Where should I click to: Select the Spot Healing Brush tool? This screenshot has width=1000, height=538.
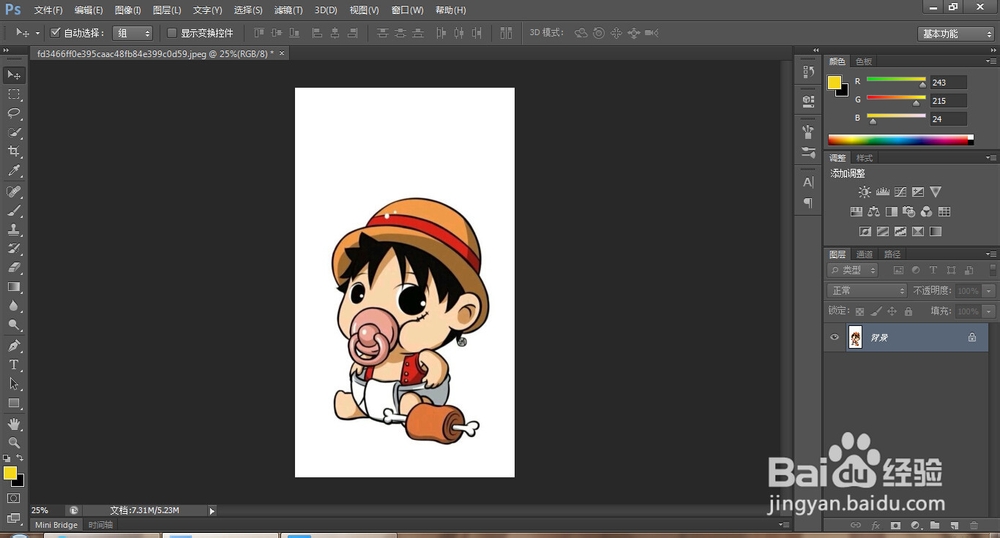pos(13,192)
